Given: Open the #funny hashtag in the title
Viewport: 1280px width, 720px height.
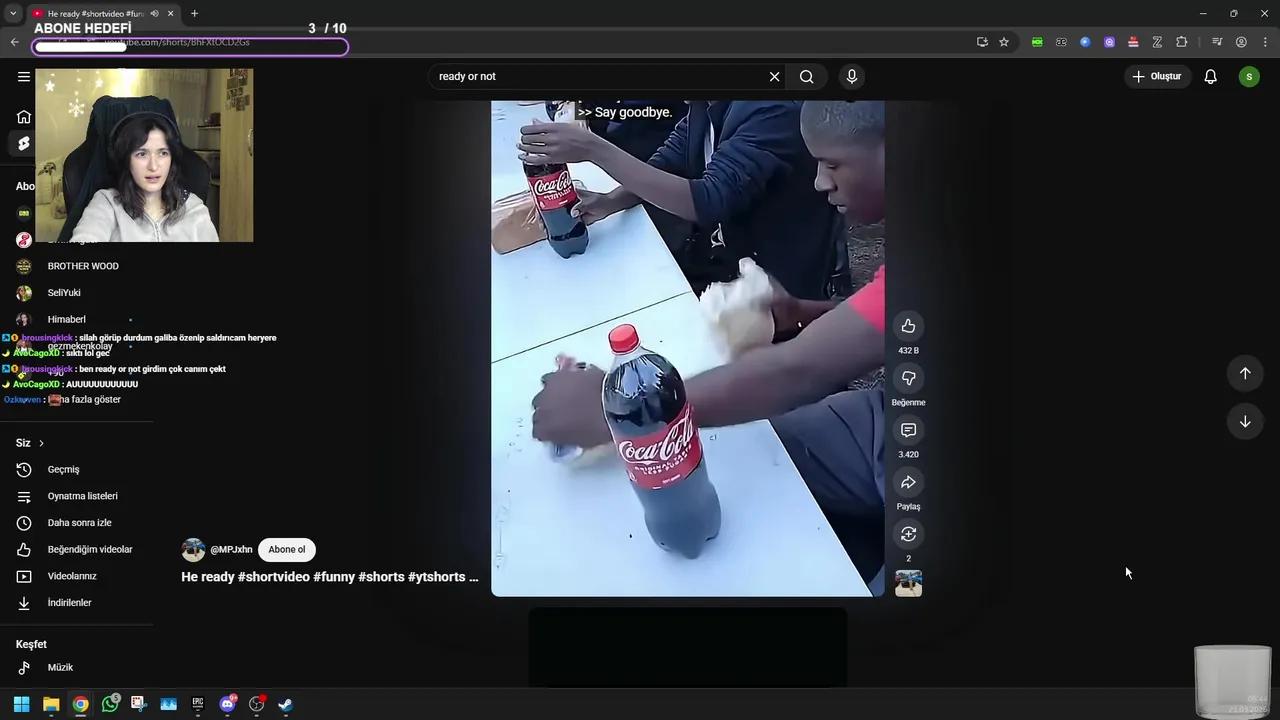Looking at the screenshot, I should pos(334,577).
